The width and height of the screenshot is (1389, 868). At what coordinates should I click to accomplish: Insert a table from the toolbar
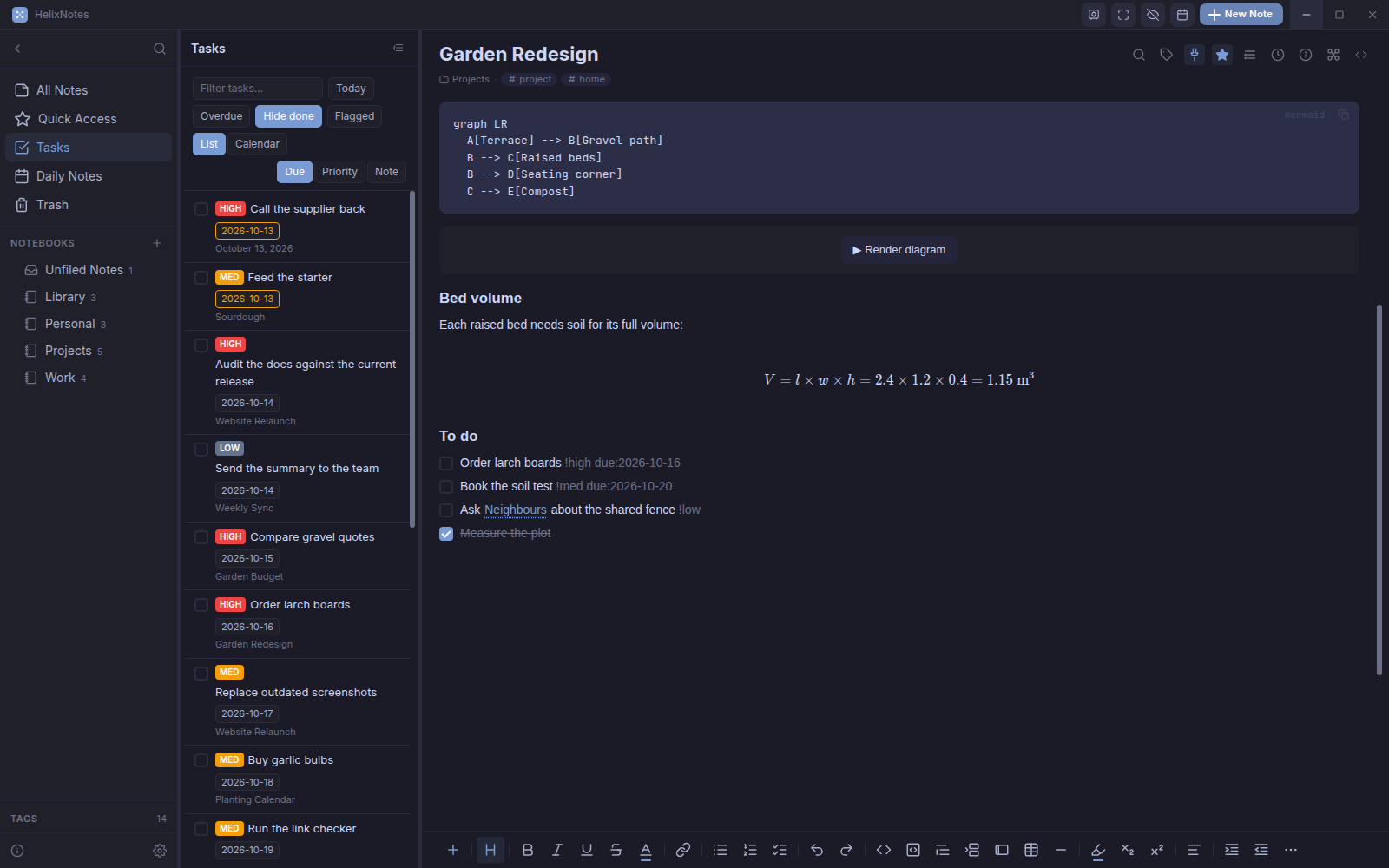point(1031,850)
